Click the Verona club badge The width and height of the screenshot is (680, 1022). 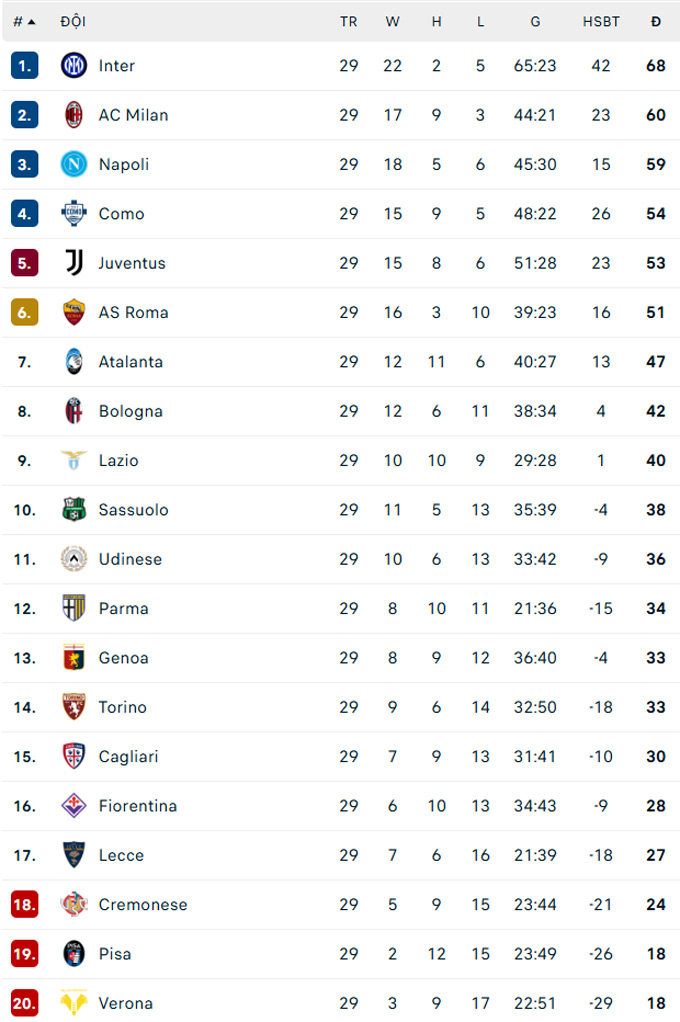pyautogui.click(x=73, y=1003)
